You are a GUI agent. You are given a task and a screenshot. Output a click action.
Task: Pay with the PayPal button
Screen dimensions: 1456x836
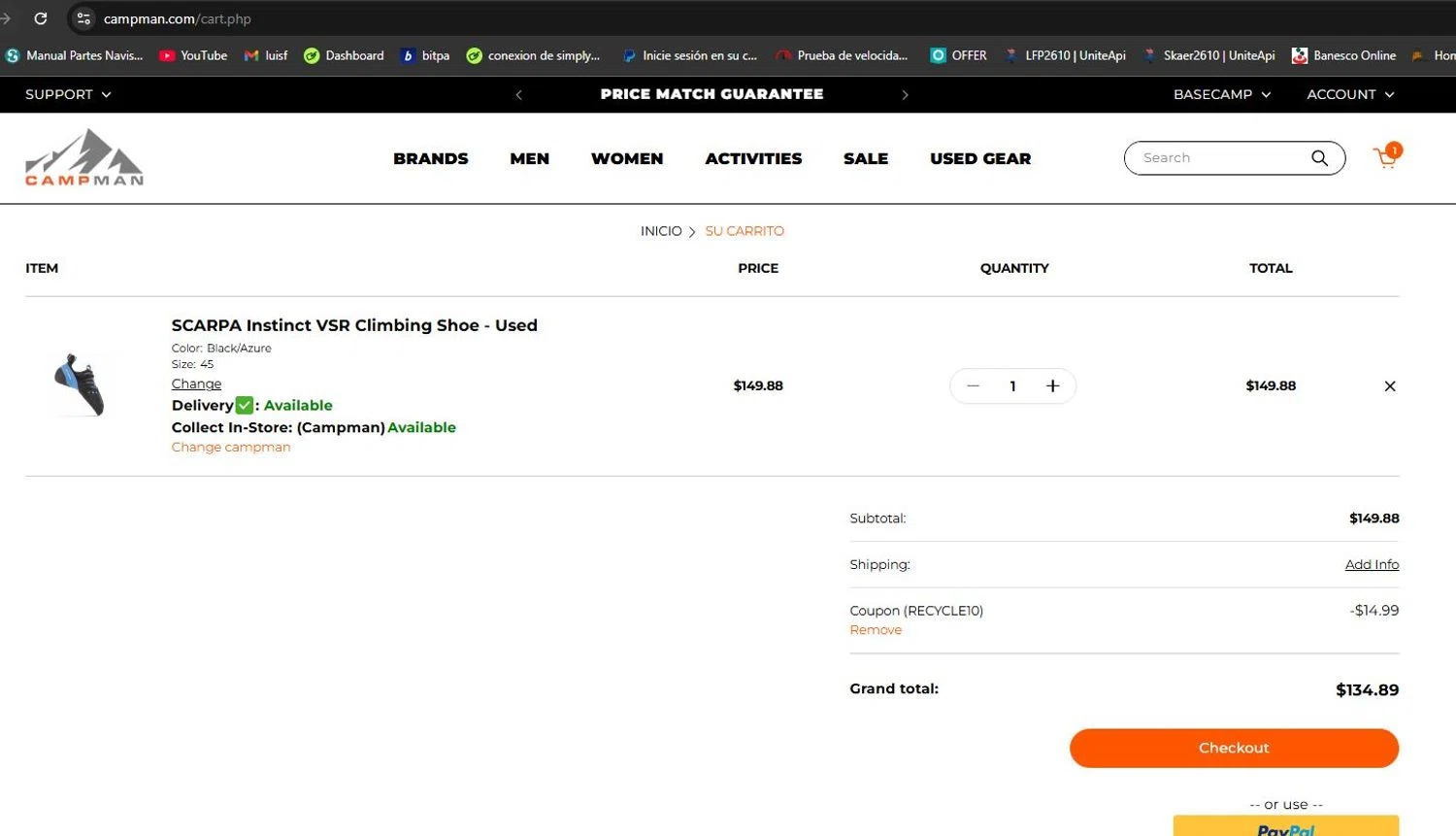click(1286, 826)
